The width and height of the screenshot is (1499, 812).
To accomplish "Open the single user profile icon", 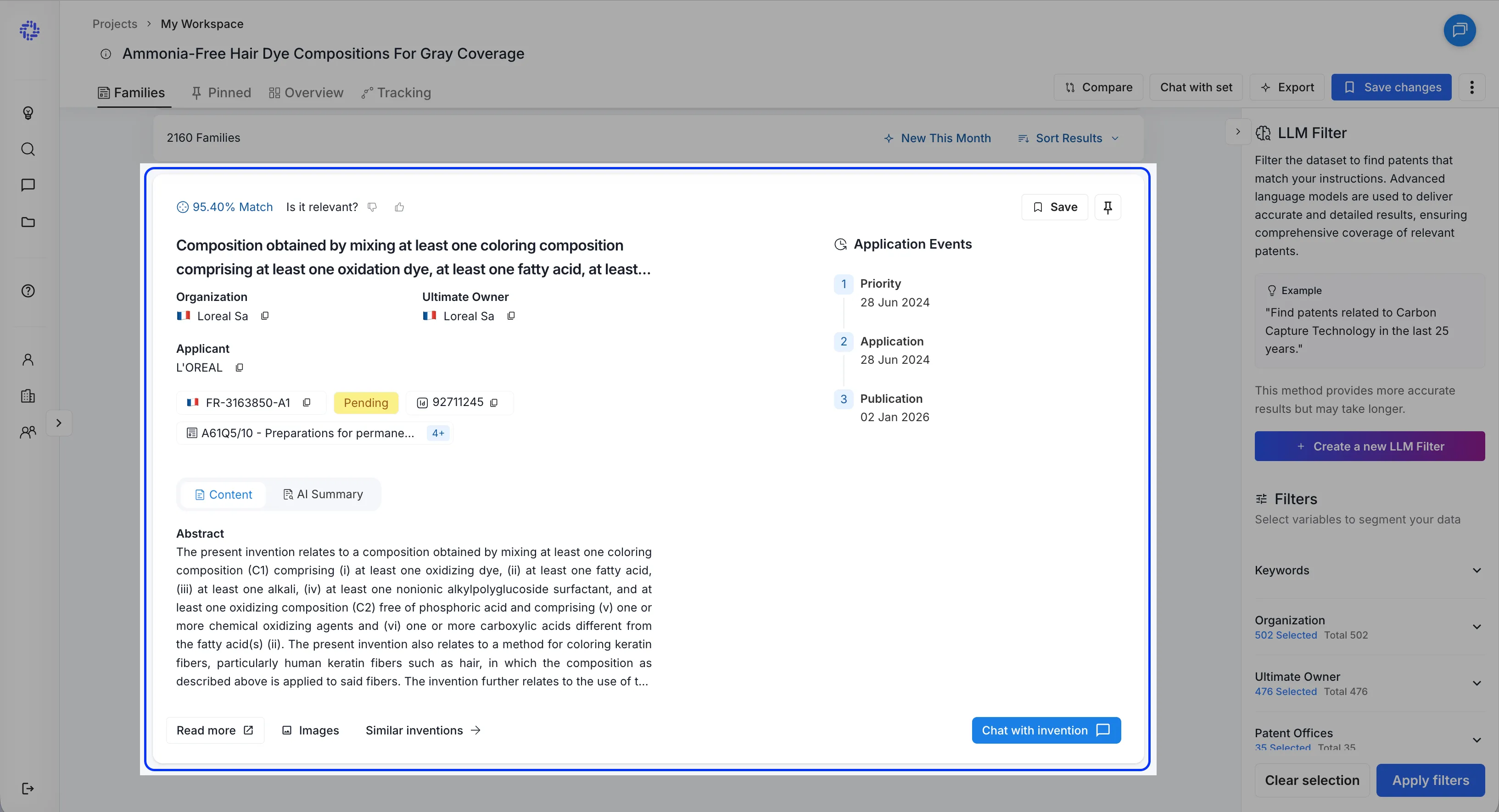I will (x=28, y=360).
